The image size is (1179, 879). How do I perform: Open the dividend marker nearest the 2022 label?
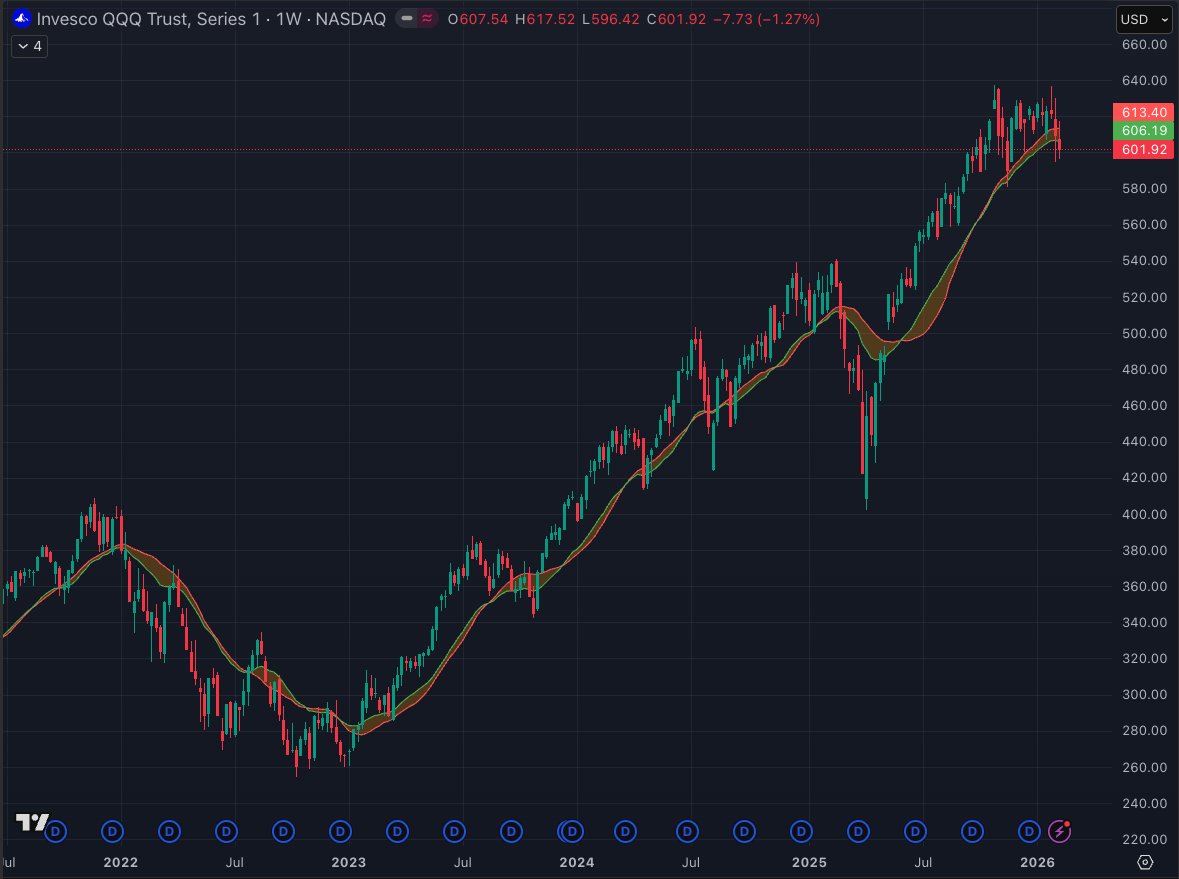tap(112, 832)
